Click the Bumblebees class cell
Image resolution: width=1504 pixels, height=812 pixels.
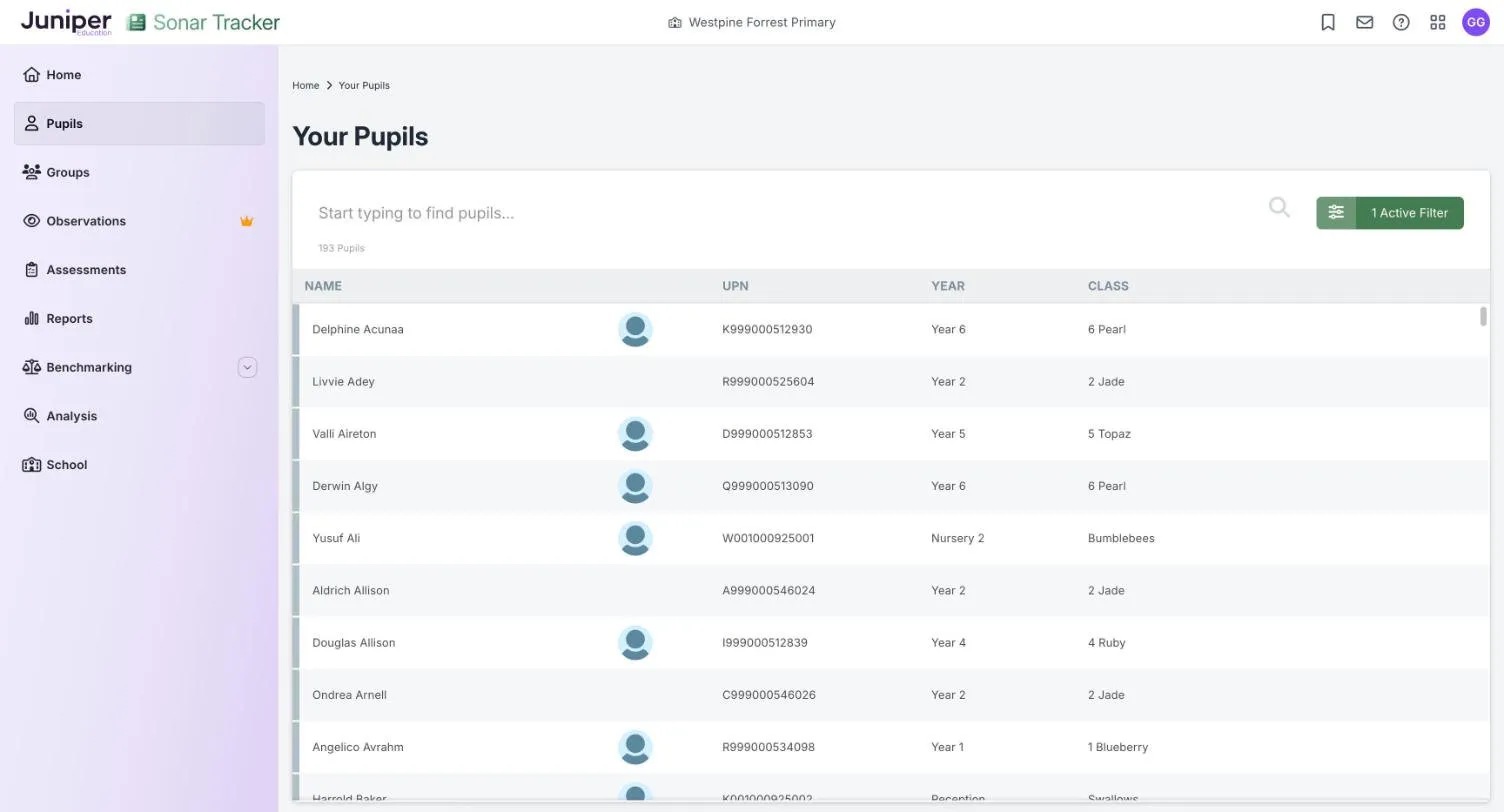coord(1121,538)
